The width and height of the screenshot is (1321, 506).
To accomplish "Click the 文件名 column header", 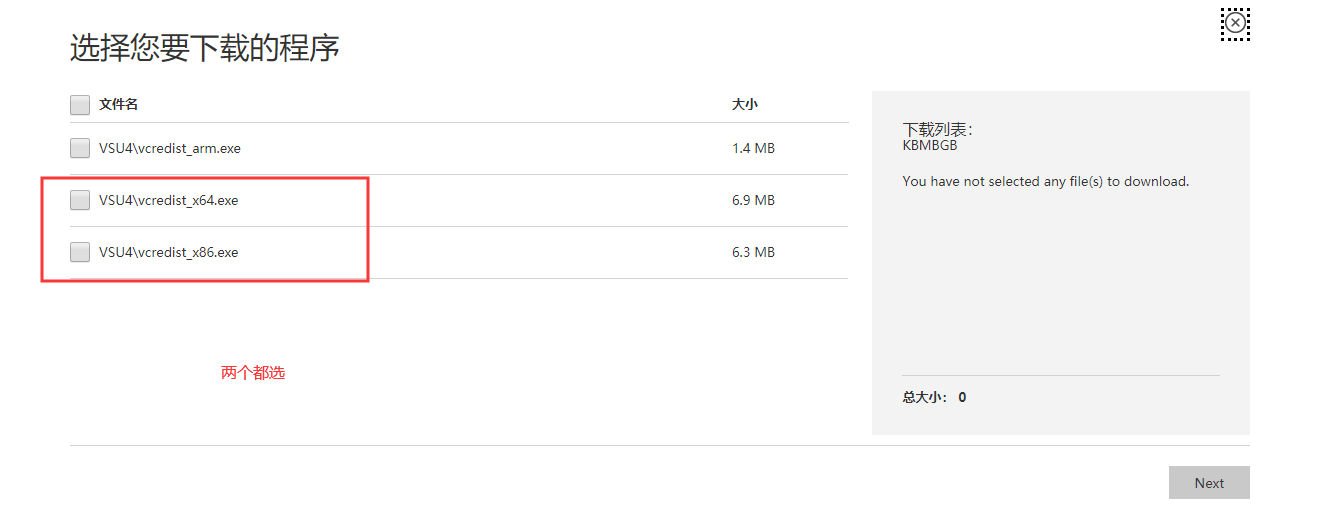I will click(118, 104).
